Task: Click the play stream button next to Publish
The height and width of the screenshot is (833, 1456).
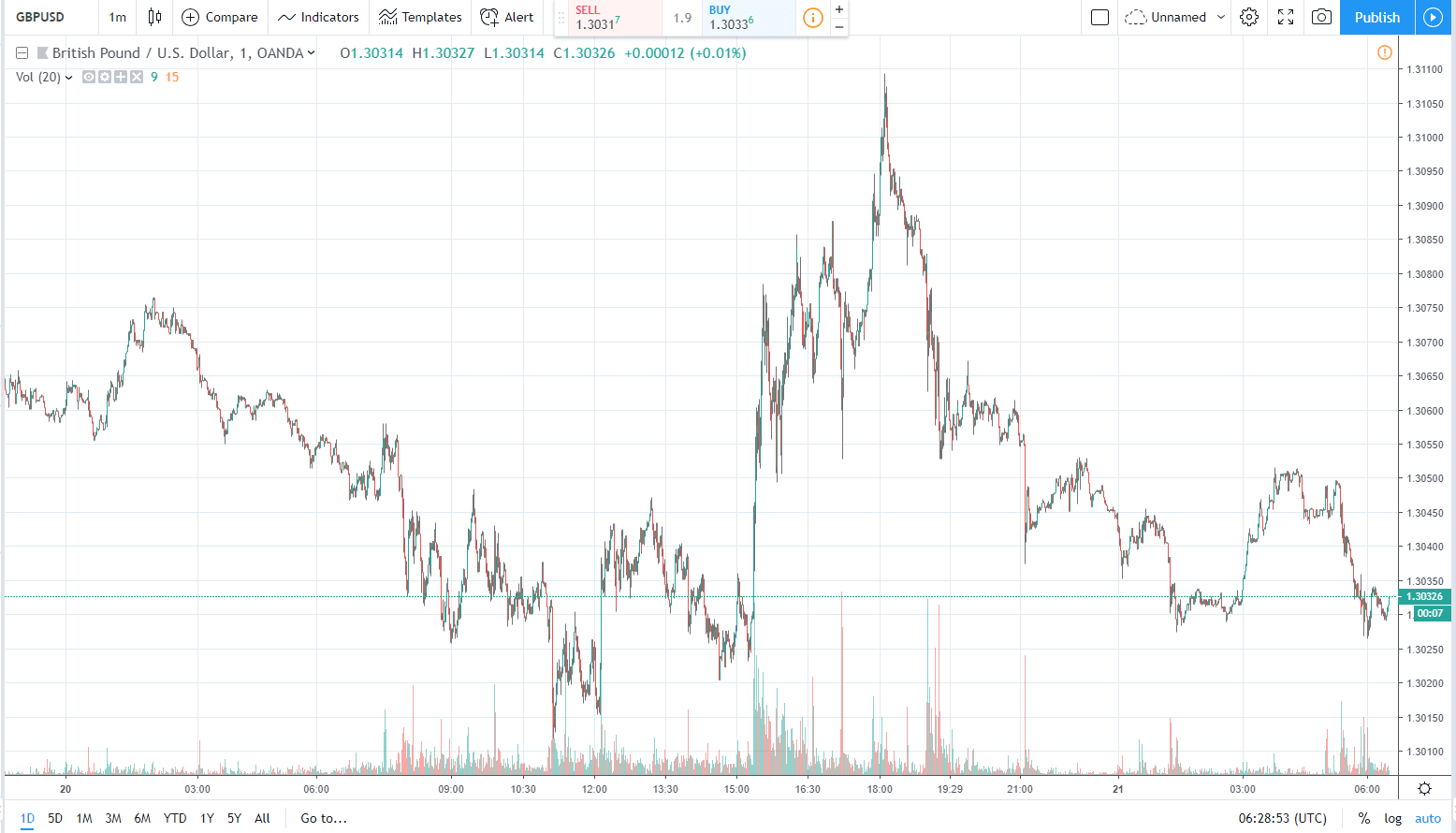Action: pyautogui.click(x=1433, y=17)
